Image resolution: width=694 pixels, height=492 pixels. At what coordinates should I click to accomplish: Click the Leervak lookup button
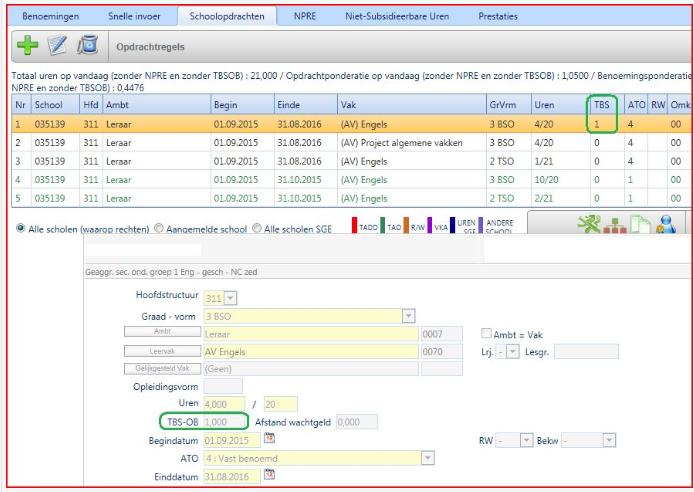(x=162, y=351)
